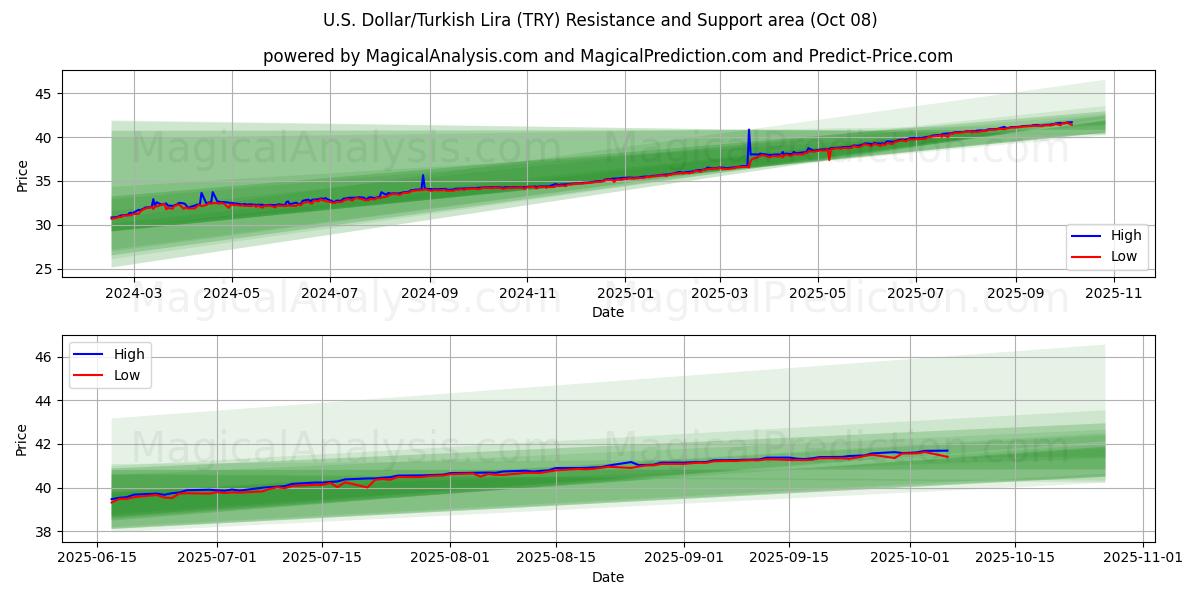
Task: Click the Date axis label under top chart
Action: pyautogui.click(x=607, y=312)
